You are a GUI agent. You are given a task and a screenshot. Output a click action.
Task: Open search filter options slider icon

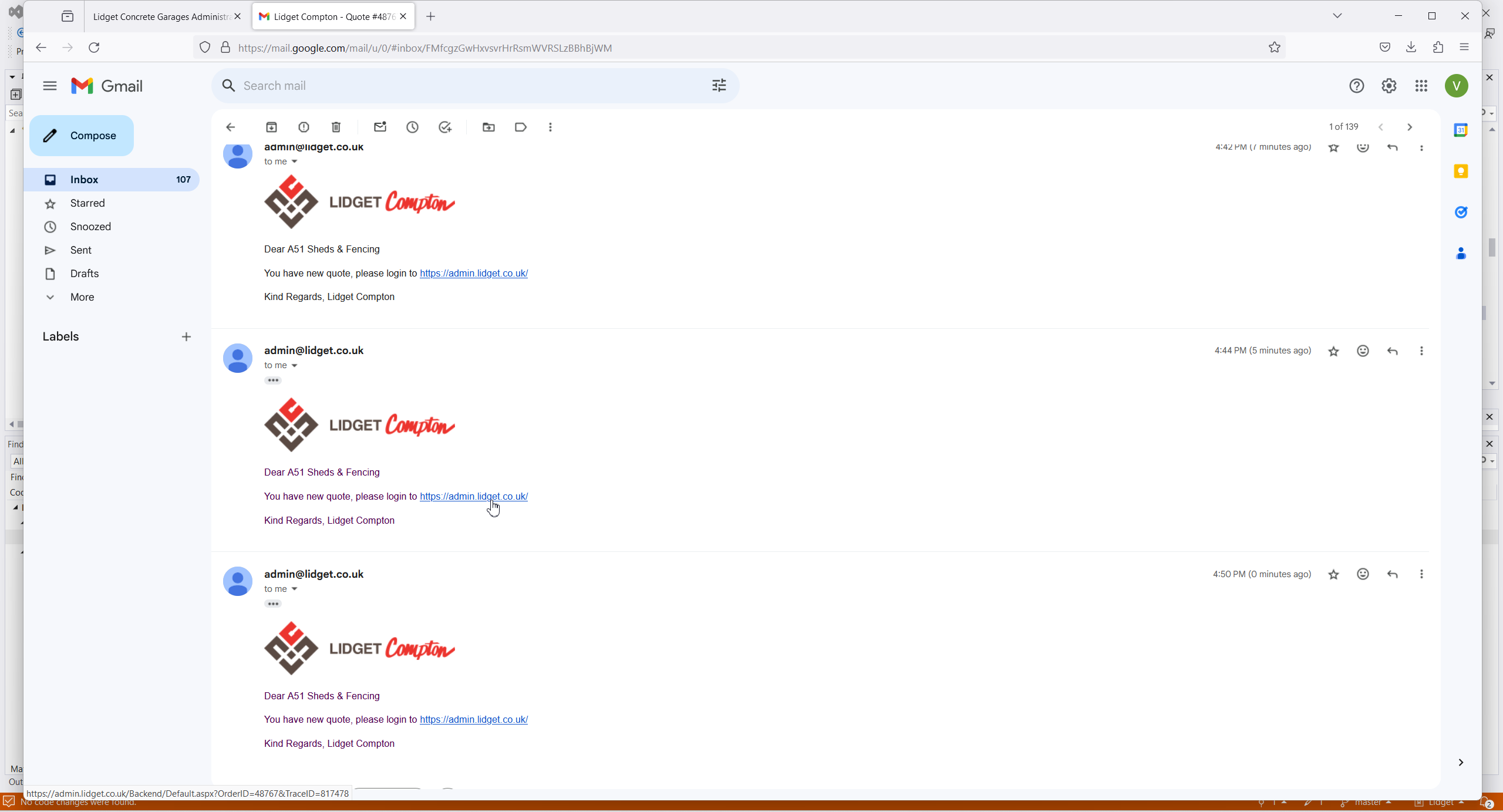(x=719, y=86)
